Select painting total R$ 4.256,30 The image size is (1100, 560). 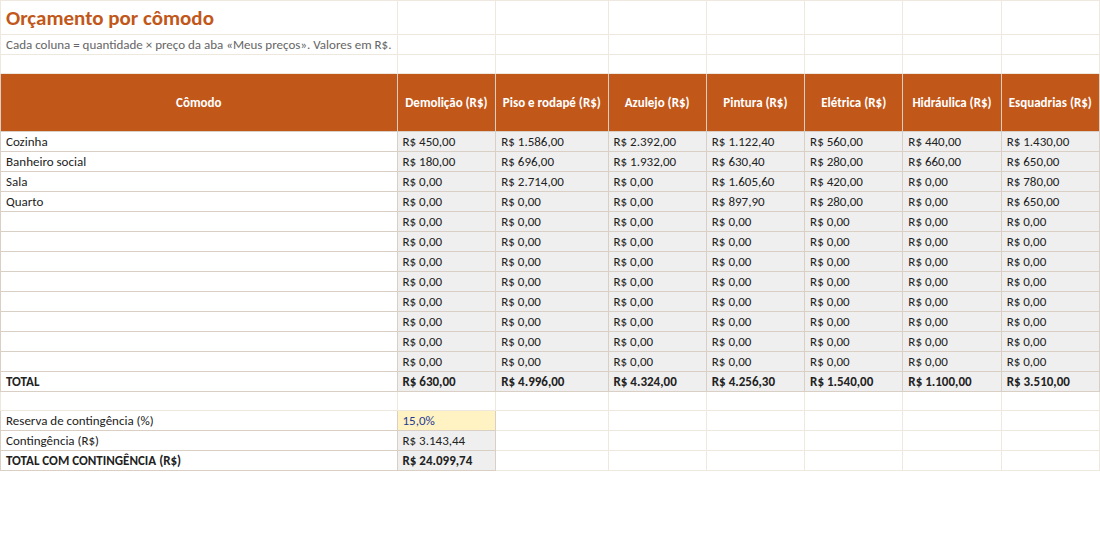click(x=756, y=382)
